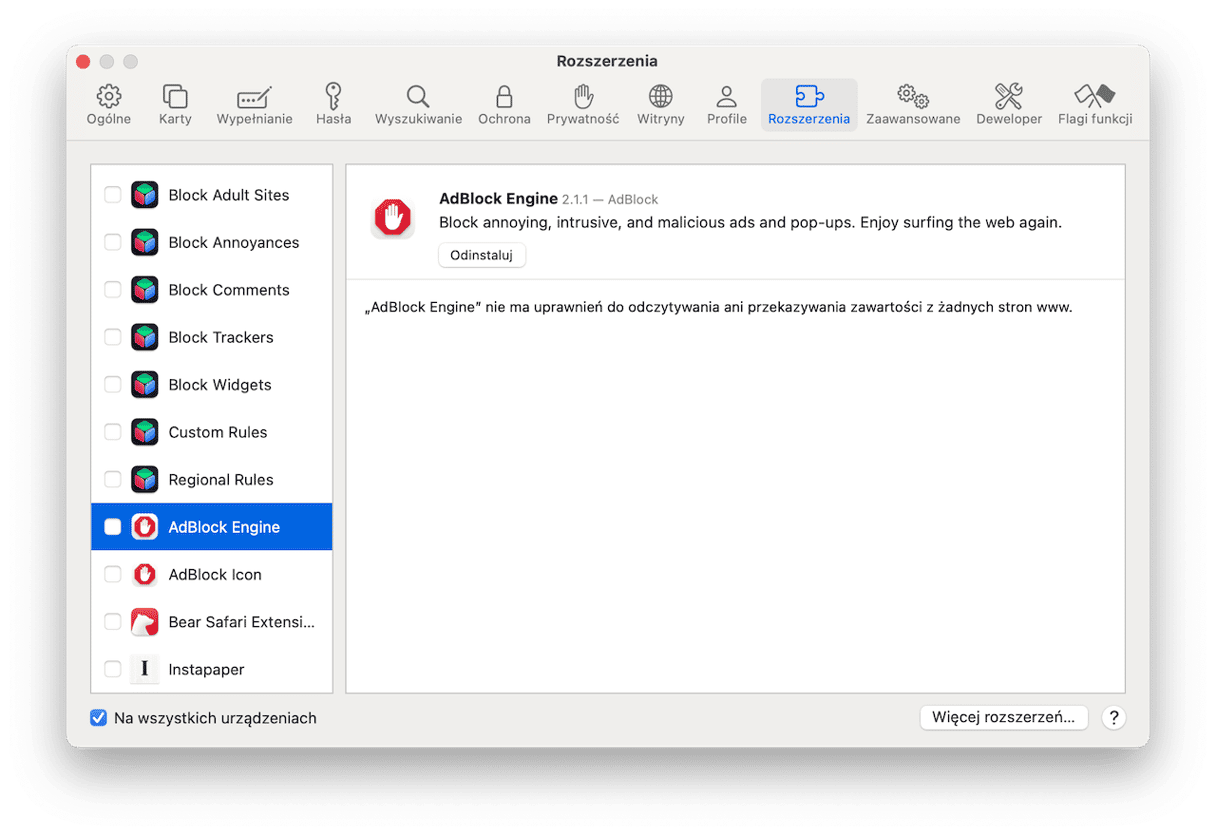
Task: Click the Block Widgets cube icon
Action: 145,385
